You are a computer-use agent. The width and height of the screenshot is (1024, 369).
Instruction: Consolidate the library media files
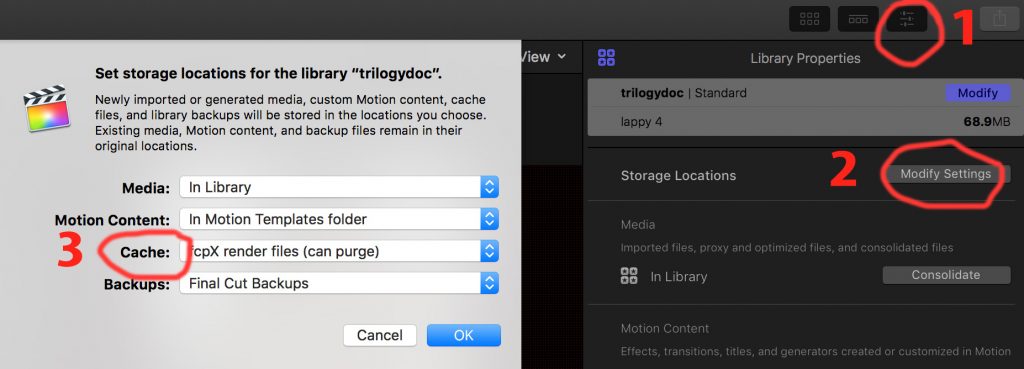point(946,275)
